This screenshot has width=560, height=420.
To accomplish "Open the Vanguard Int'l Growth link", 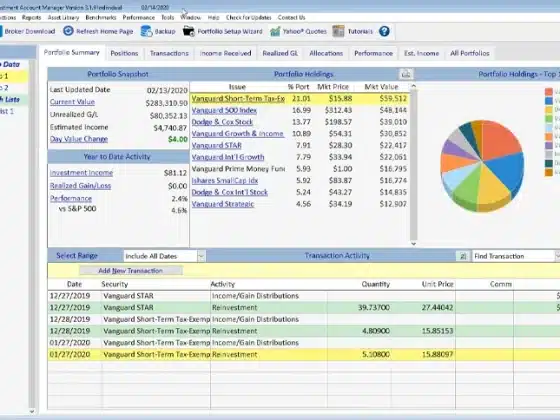I will (x=228, y=157).
